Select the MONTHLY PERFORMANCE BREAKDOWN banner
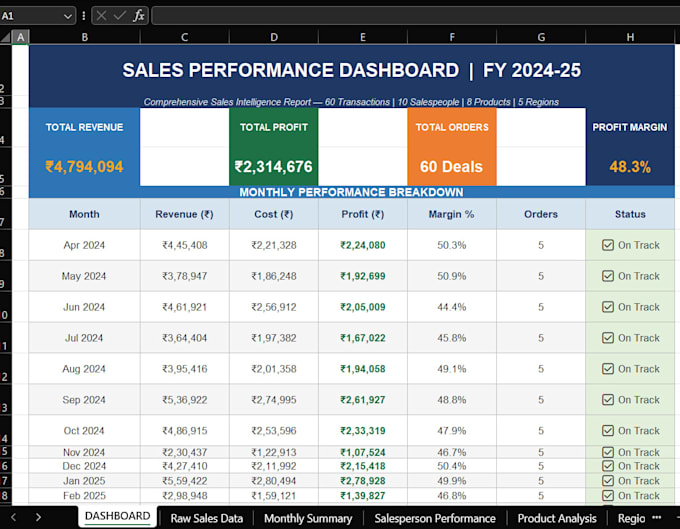The image size is (680, 529). 352,192
